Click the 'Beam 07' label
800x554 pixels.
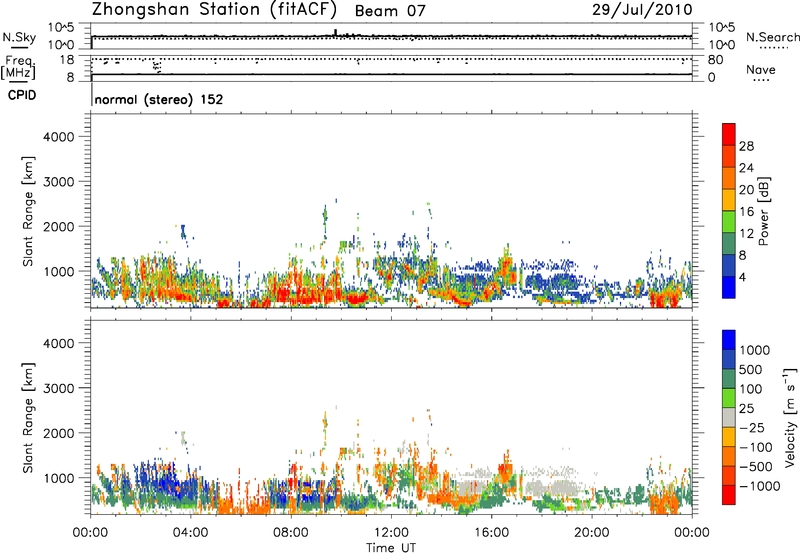[x=390, y=11]
